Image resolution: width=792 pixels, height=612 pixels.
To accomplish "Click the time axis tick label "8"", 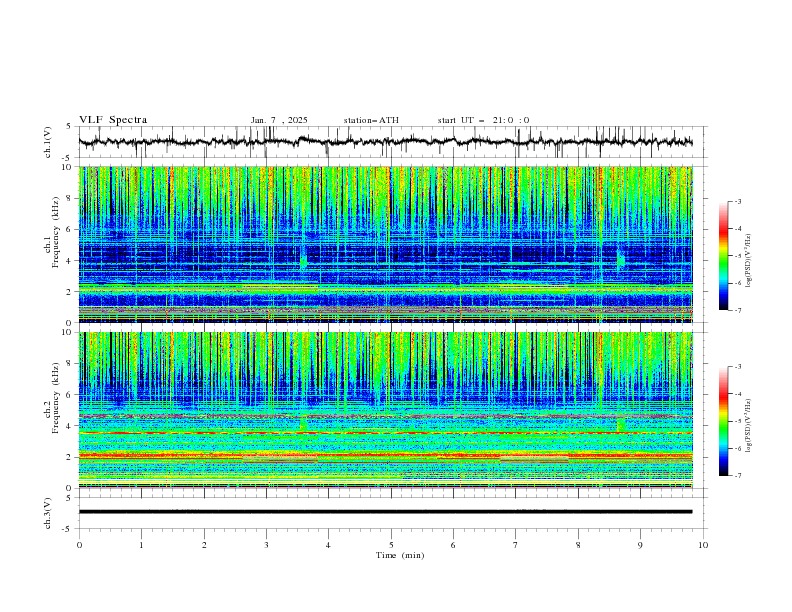I will point(578,545).
